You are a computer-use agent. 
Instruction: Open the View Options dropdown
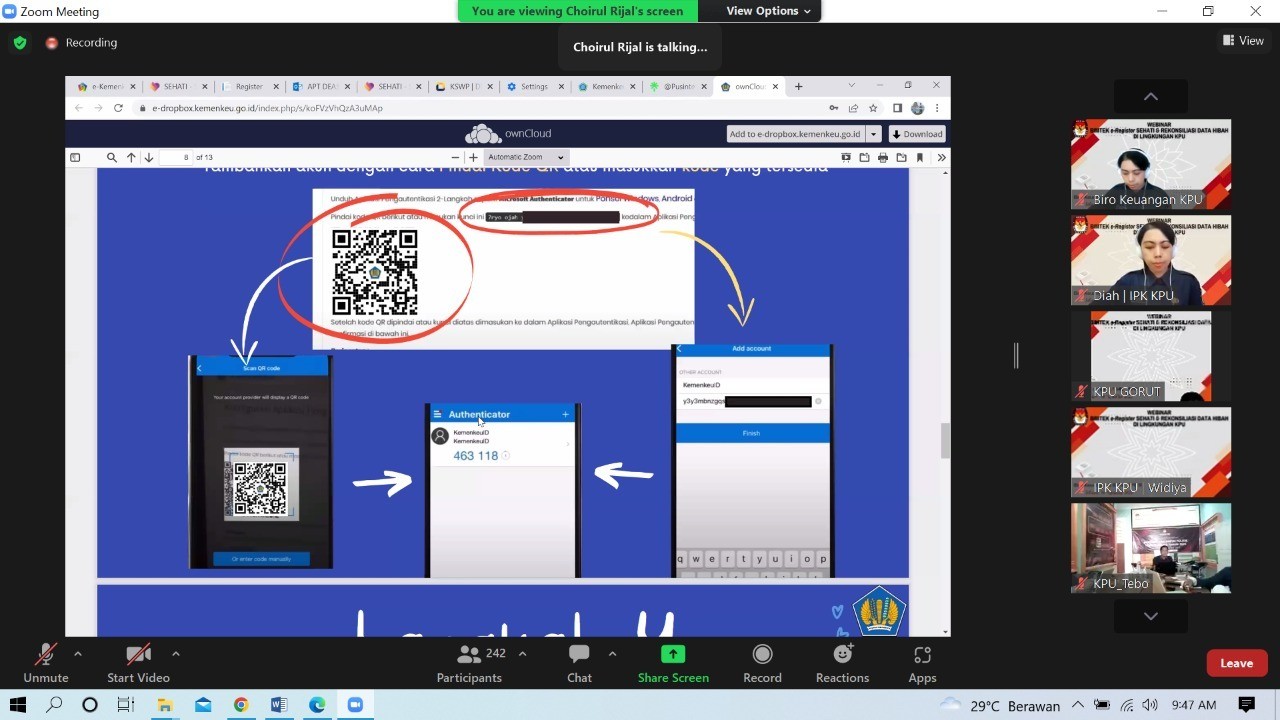(768, 11)
